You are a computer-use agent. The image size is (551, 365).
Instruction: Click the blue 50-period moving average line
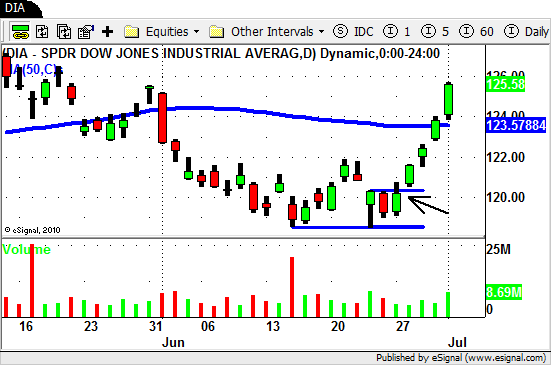point(228,109)
